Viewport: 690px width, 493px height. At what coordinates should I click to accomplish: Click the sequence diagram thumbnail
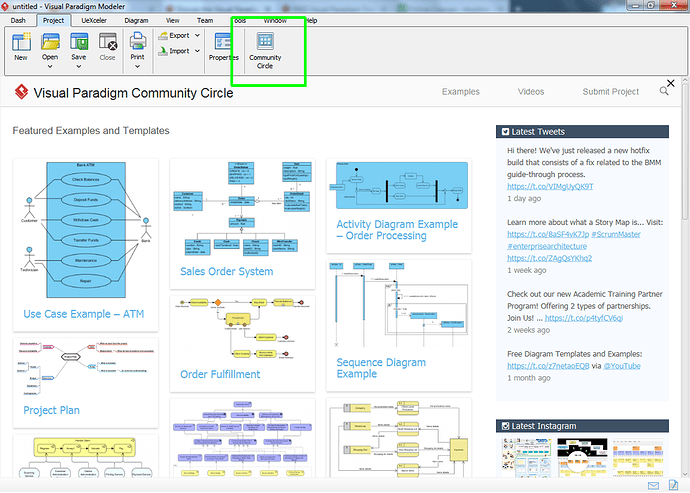398,304
